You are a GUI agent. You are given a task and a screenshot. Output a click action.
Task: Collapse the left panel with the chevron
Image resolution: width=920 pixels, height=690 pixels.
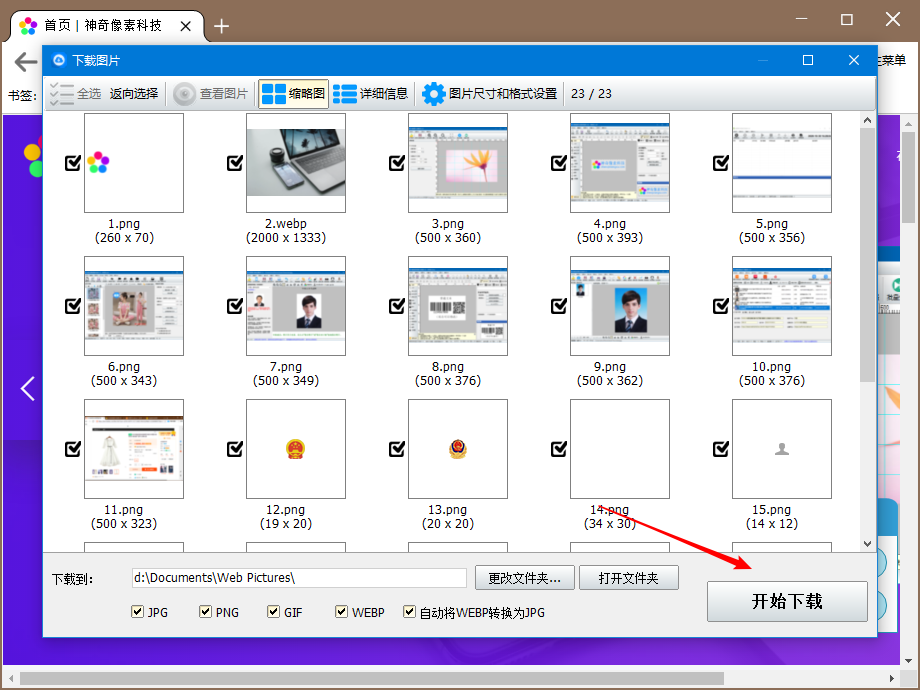[27, 389]
